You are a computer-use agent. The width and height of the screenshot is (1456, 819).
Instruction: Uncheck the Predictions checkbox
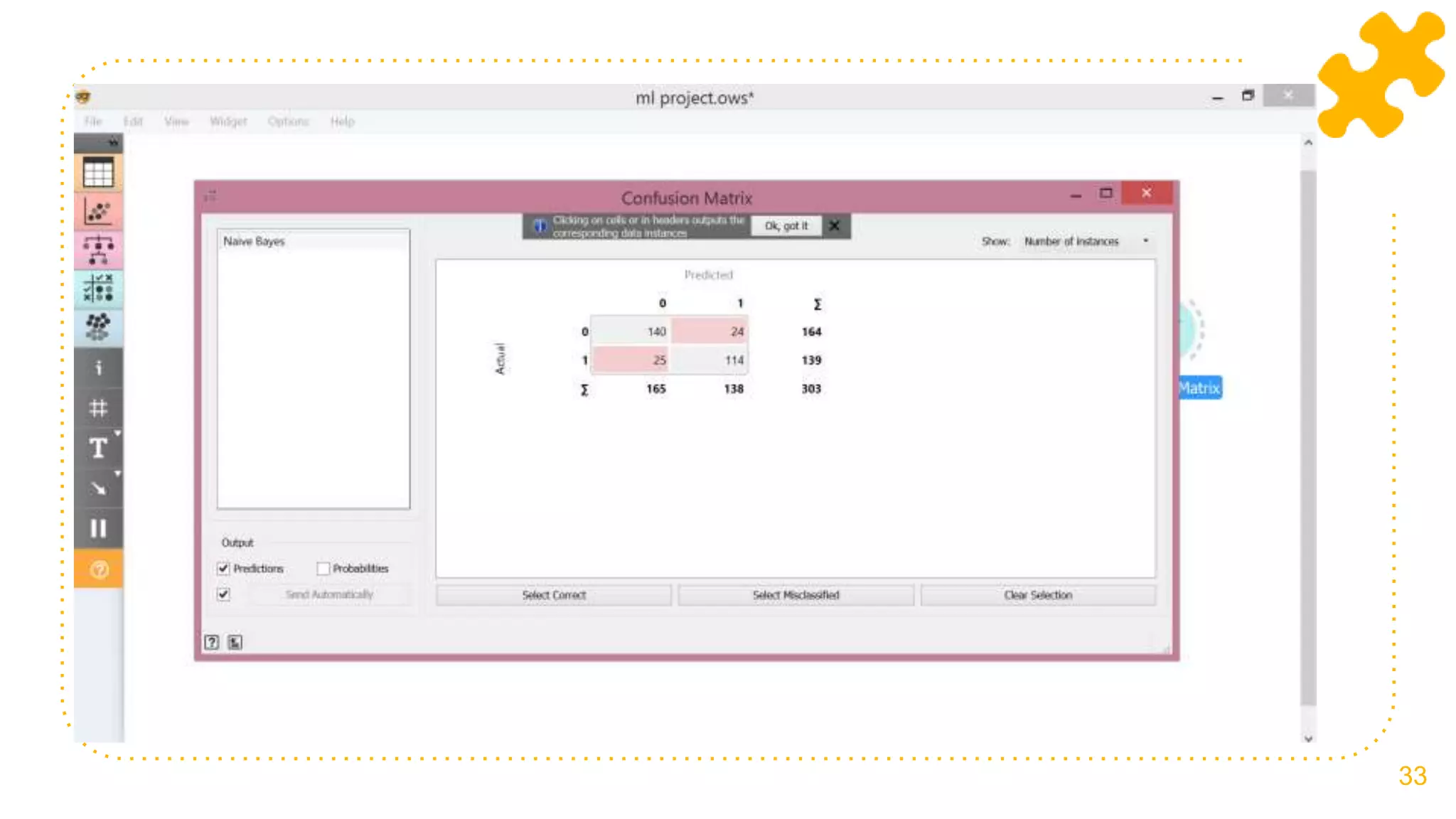click(224, 568)
